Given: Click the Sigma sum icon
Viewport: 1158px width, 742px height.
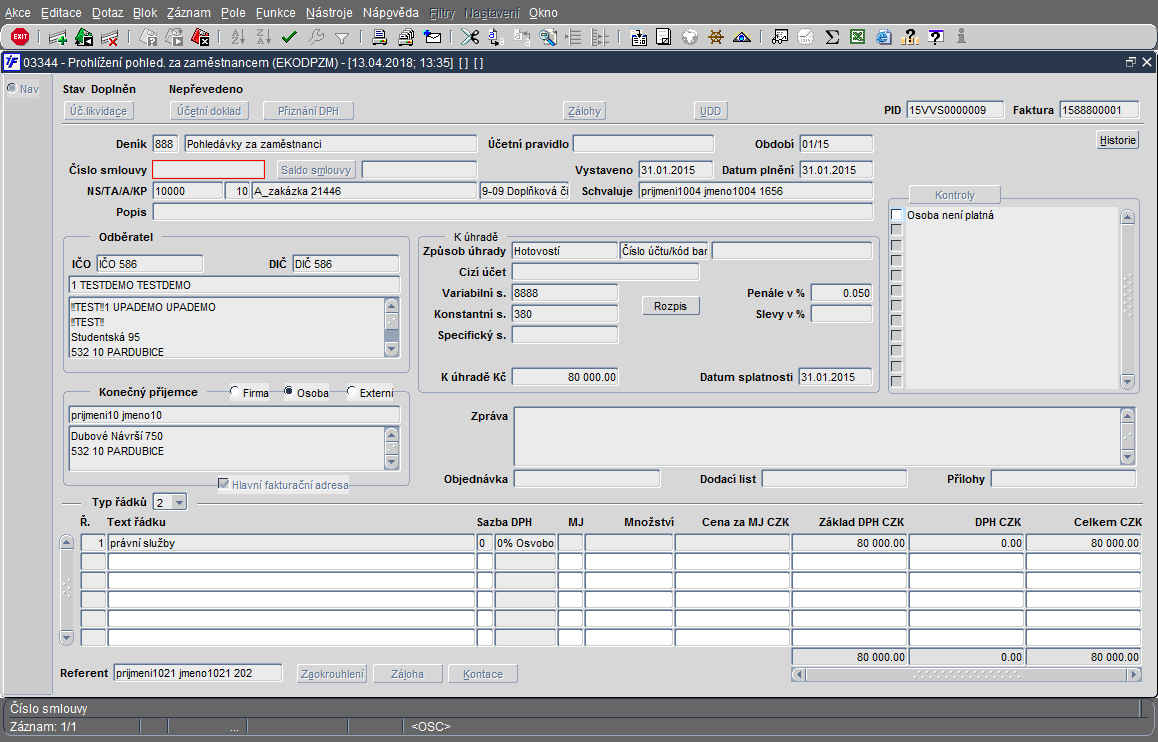Looking at the screenshot, I should click(x=832, y=37).
